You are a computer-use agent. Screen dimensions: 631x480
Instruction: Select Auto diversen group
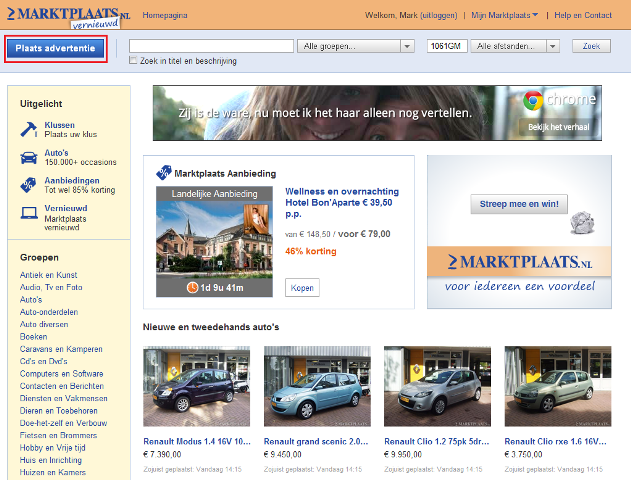(44, 324)
